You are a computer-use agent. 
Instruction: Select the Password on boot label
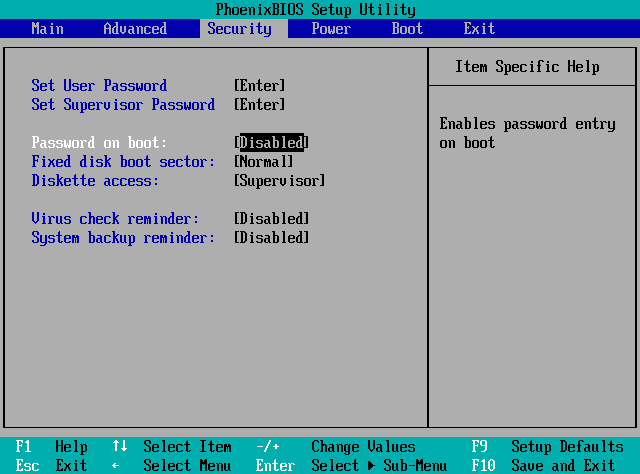(99, 143)
